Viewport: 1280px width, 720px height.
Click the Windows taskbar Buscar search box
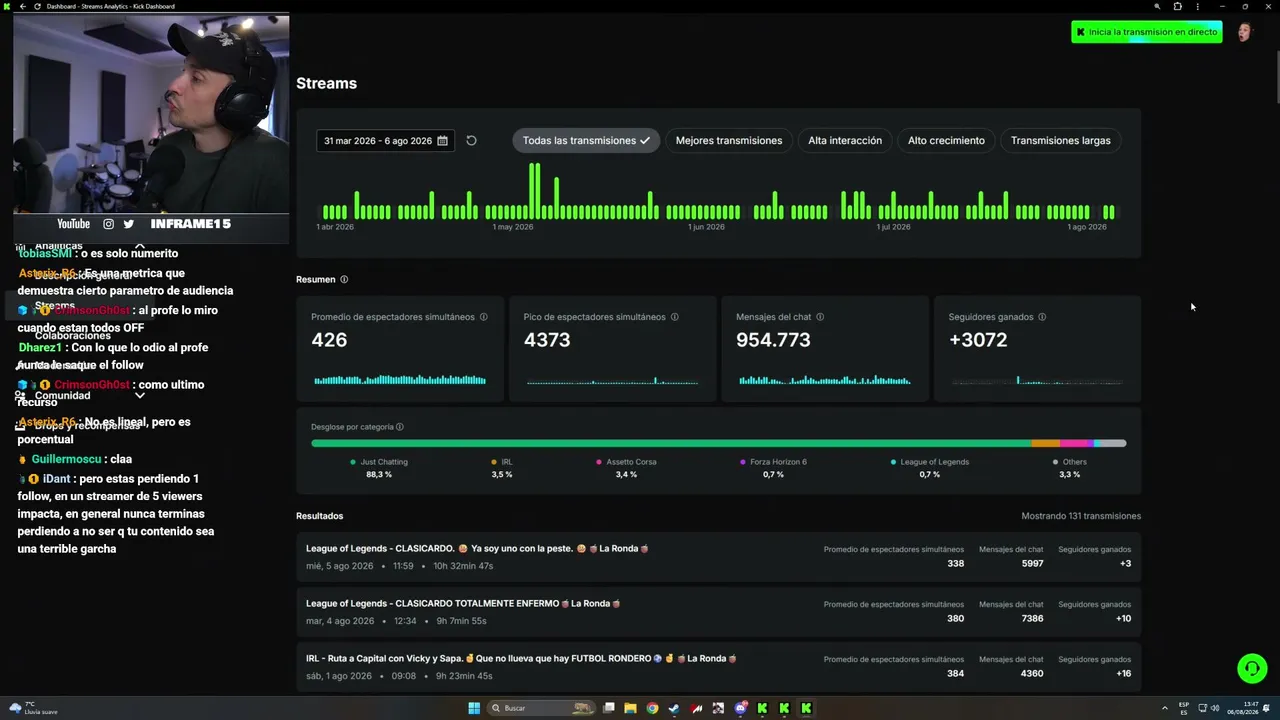tap(539, 708)
